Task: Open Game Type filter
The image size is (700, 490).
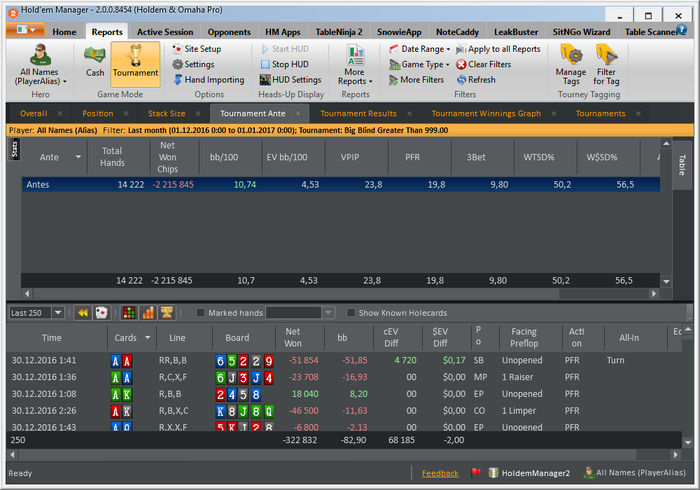Action: 419,64
